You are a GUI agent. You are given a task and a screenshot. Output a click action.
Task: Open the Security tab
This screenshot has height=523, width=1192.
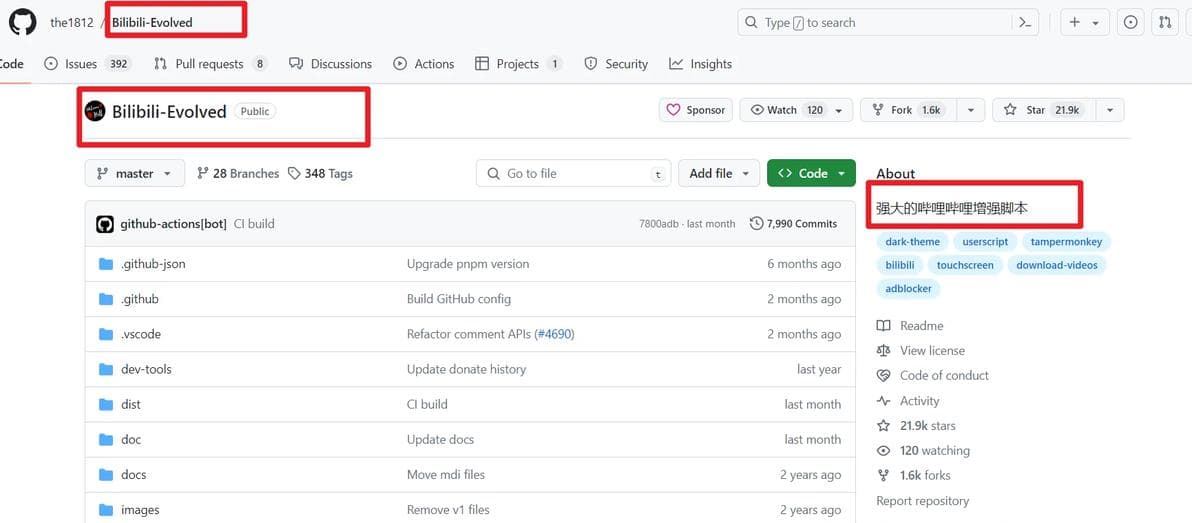click(616, 64)
